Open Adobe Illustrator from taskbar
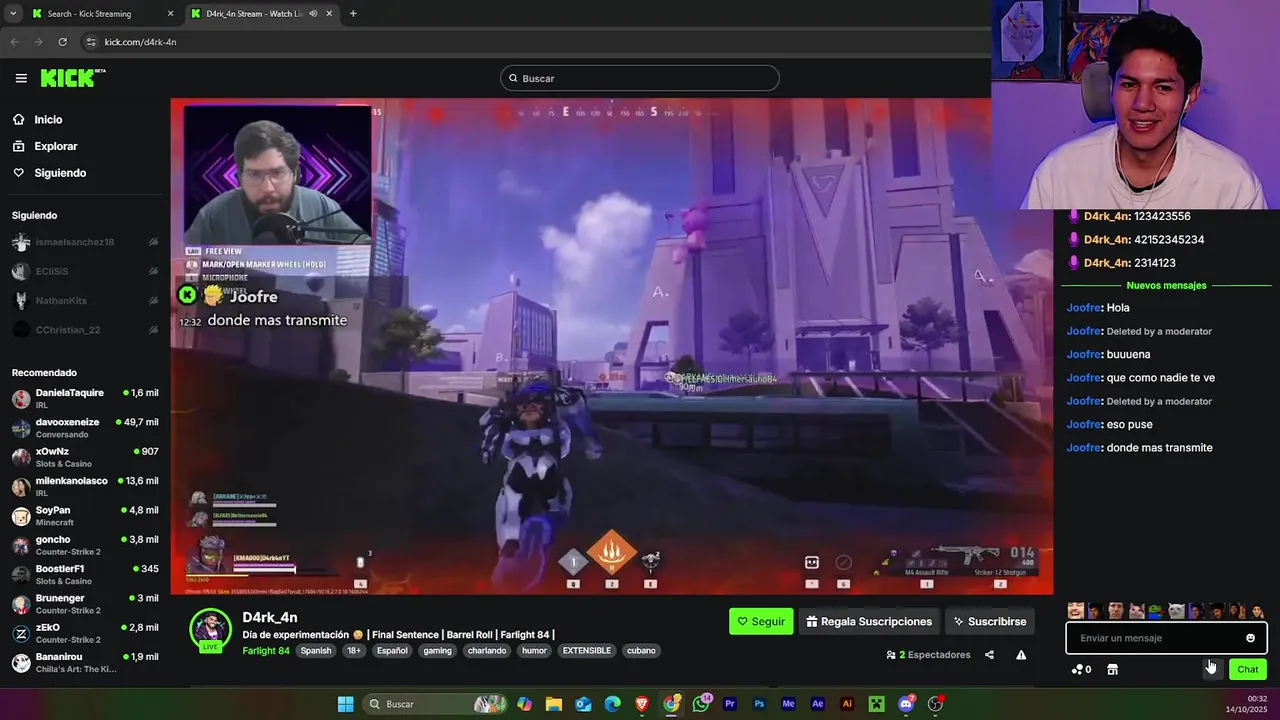Image resolution: width=1280 pixels, height=720 pixels. click(x=847, y=704)
